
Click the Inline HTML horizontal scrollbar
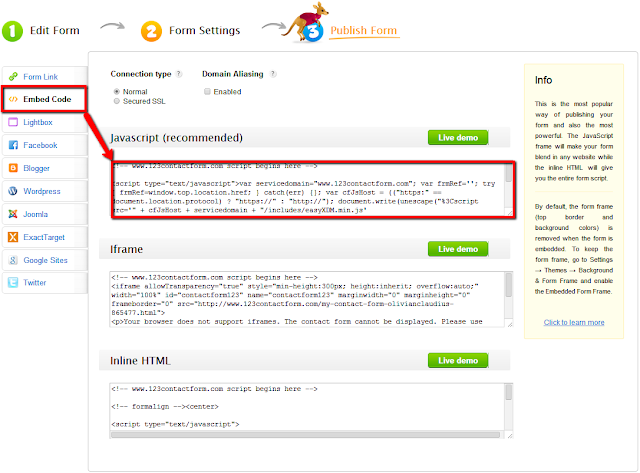coord(307,435)
